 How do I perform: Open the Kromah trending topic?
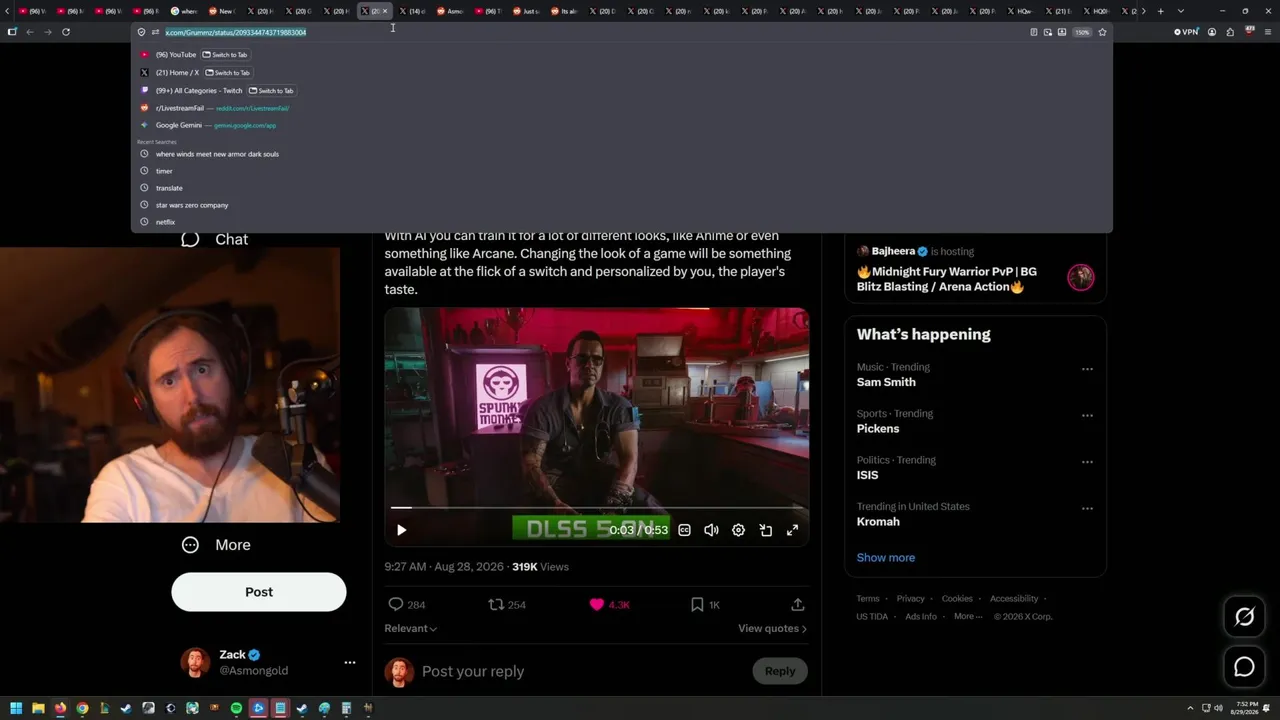point(878,521)
